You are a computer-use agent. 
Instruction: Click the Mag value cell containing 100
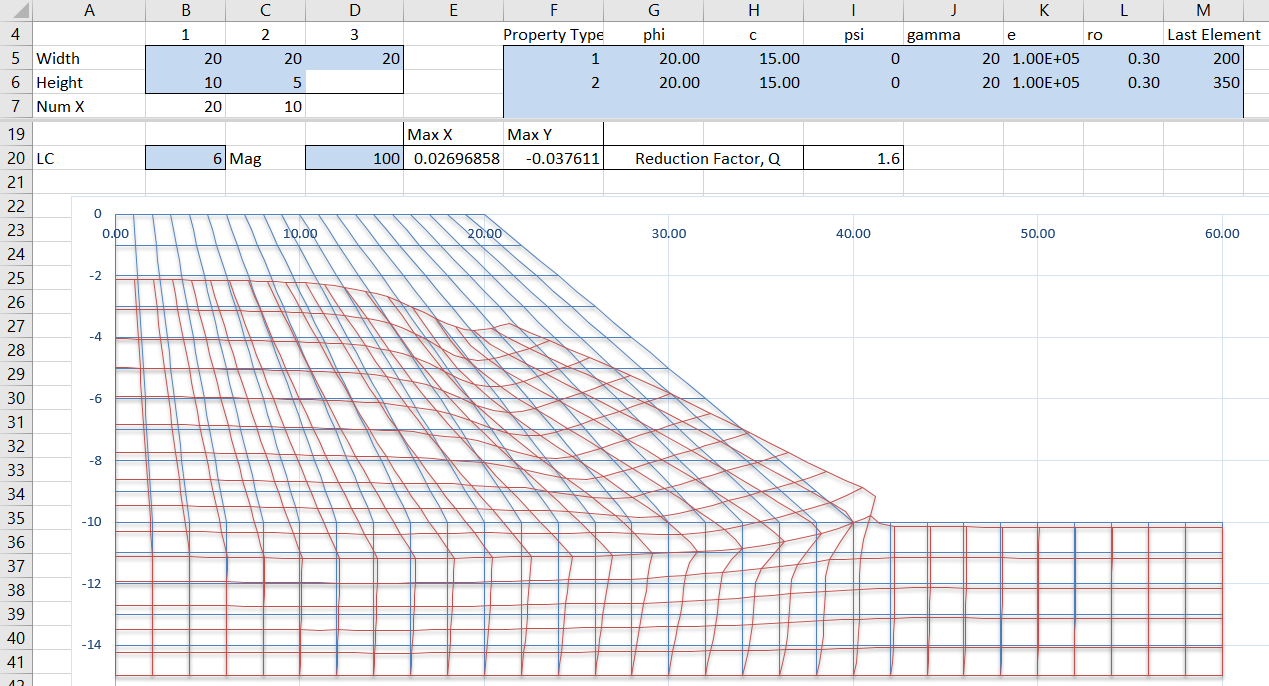pos(354,158)
